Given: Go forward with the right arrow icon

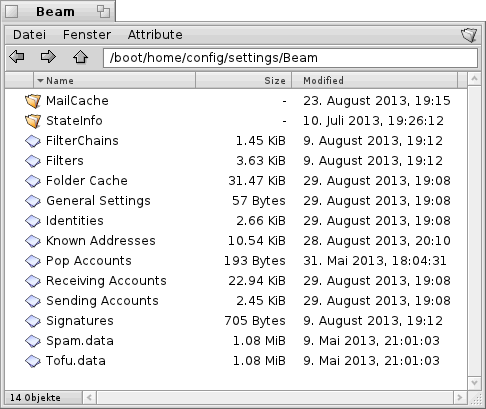Looking at the screenshot, I should (48, 57).
